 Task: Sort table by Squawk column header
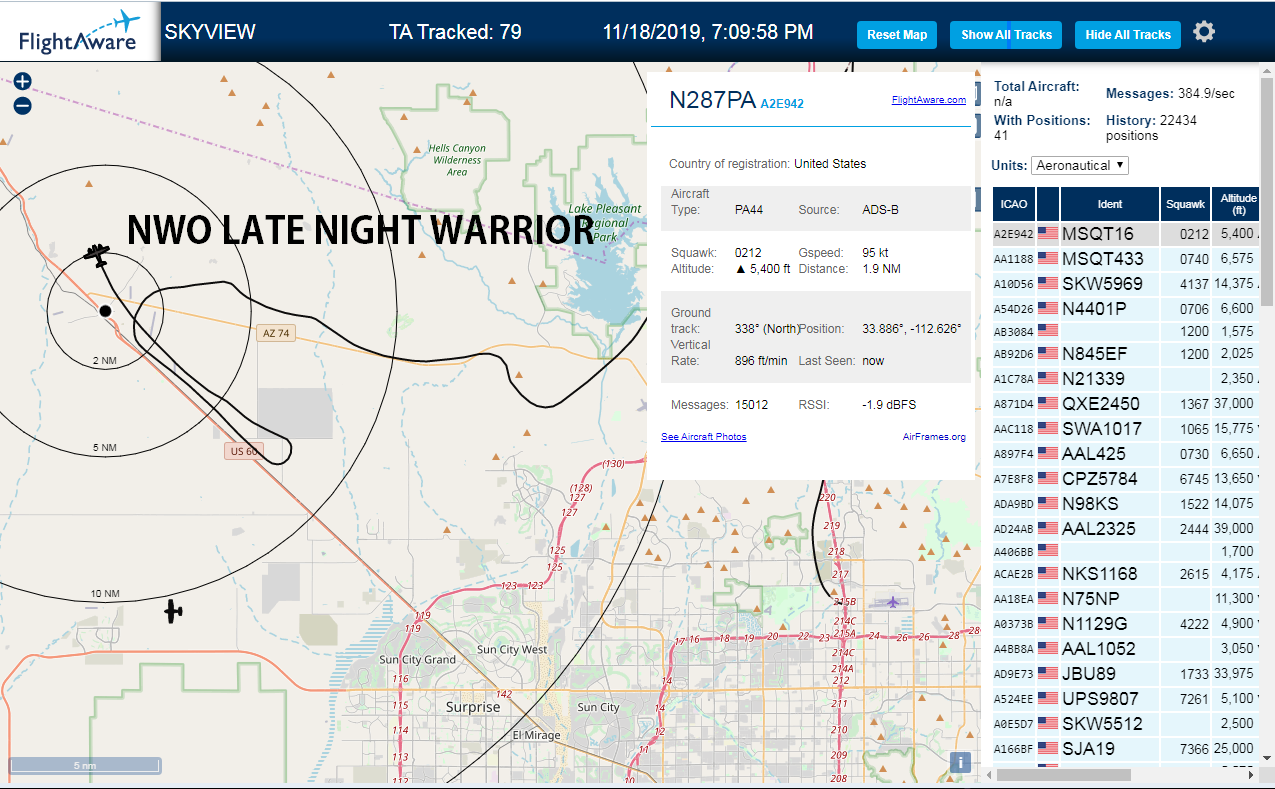tap(1185, 204)
